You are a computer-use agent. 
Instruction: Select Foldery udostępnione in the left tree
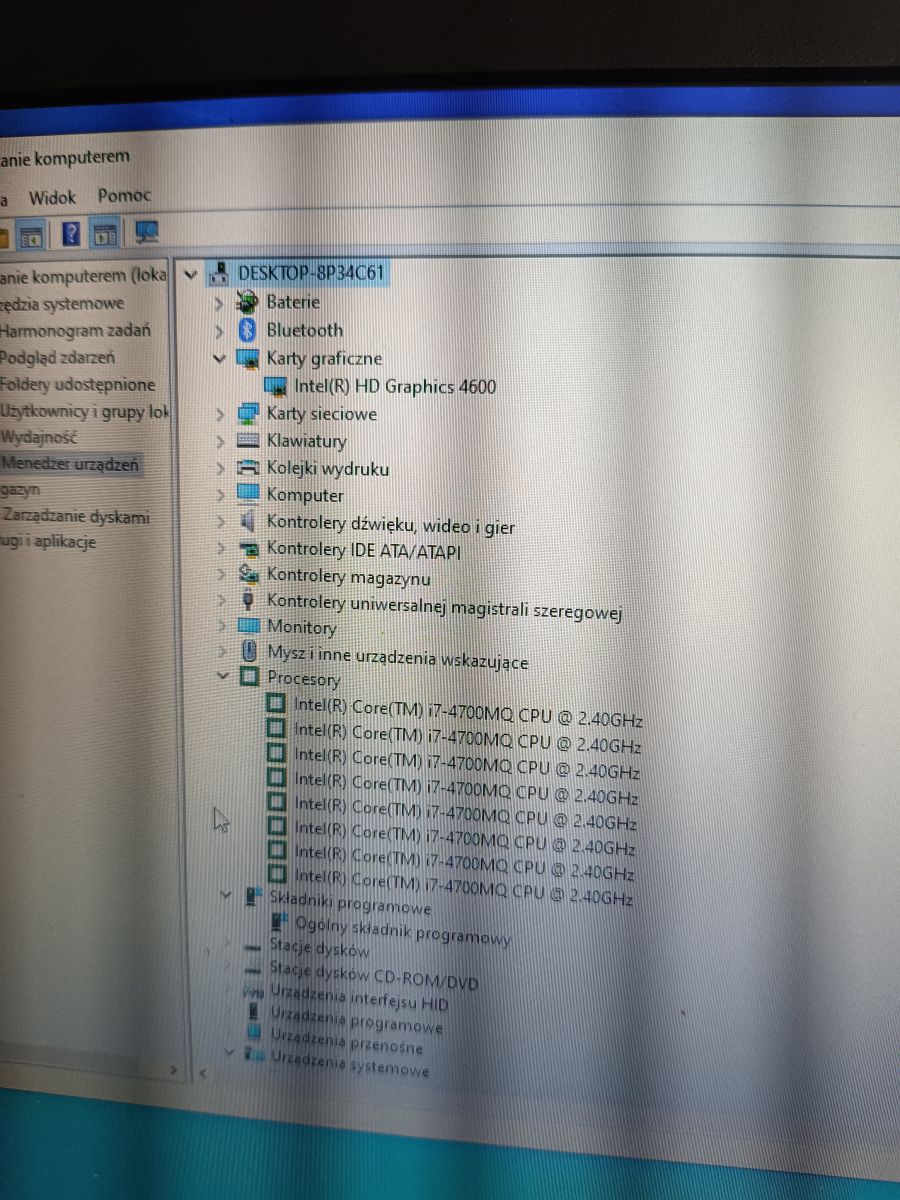[x=78, y=384]
